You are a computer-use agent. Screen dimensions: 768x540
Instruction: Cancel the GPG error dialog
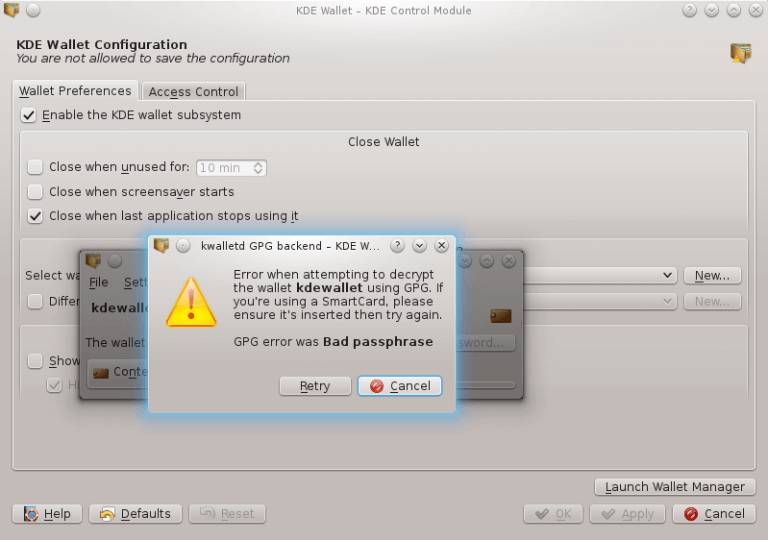pos(400,386)
